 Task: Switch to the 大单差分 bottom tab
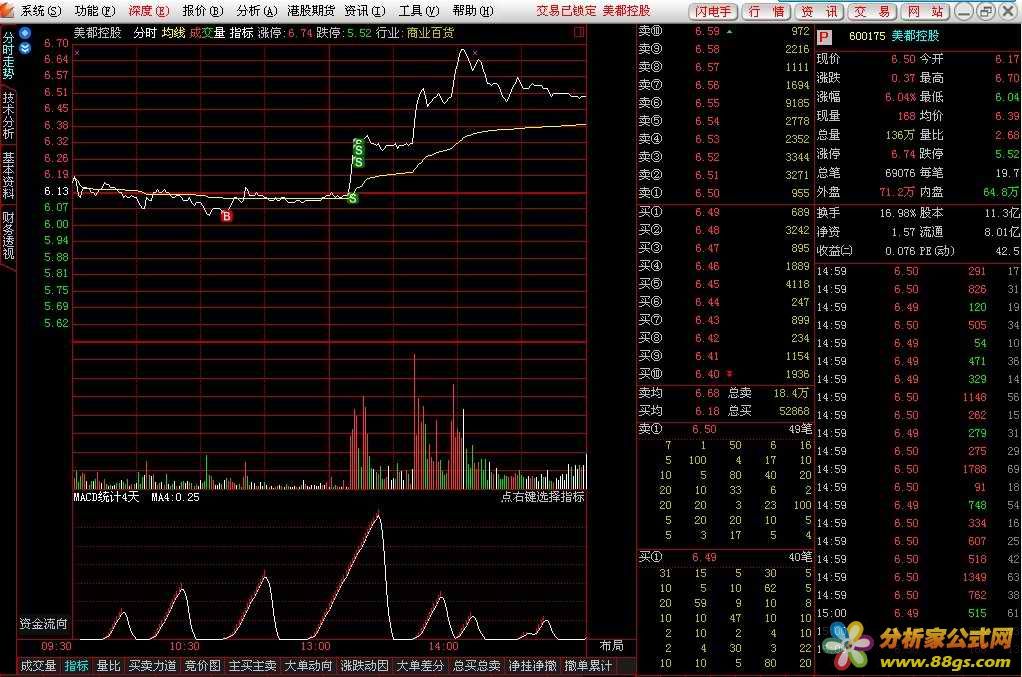point(420,666)
